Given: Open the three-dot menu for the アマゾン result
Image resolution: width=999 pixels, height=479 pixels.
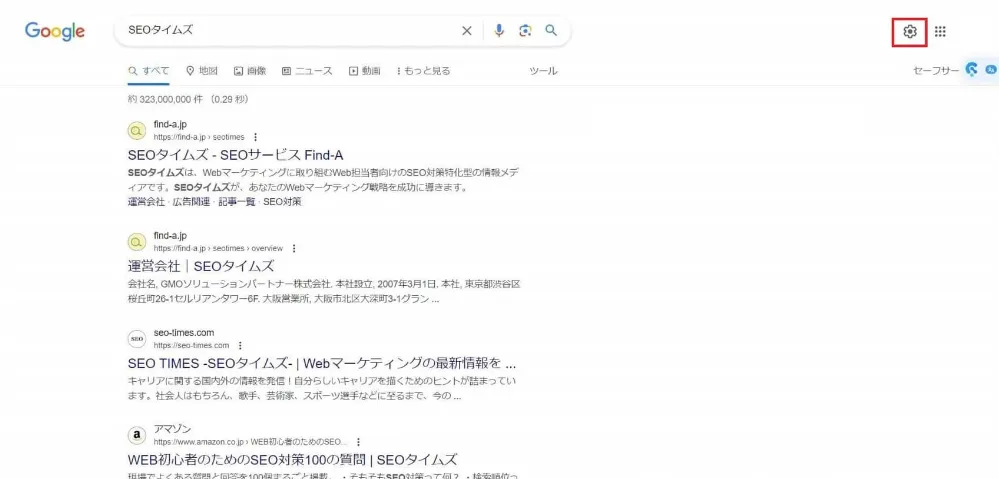Looking at the screenshot, I should (x=359, y=441).
